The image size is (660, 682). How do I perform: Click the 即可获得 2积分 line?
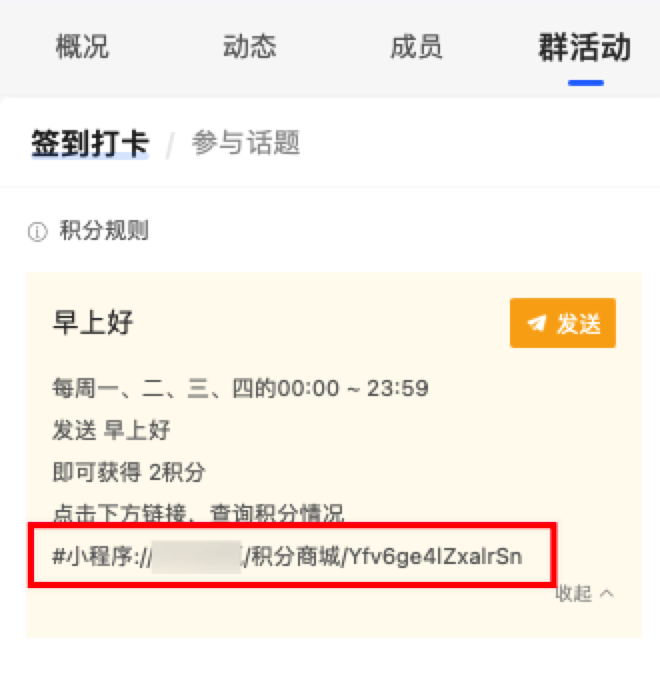pyautogui.click(x=129, y=472)
